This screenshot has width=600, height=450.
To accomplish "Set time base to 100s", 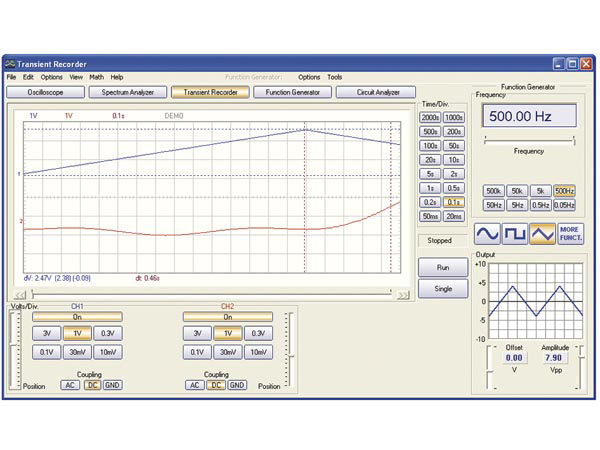I will tap(430, 146).
